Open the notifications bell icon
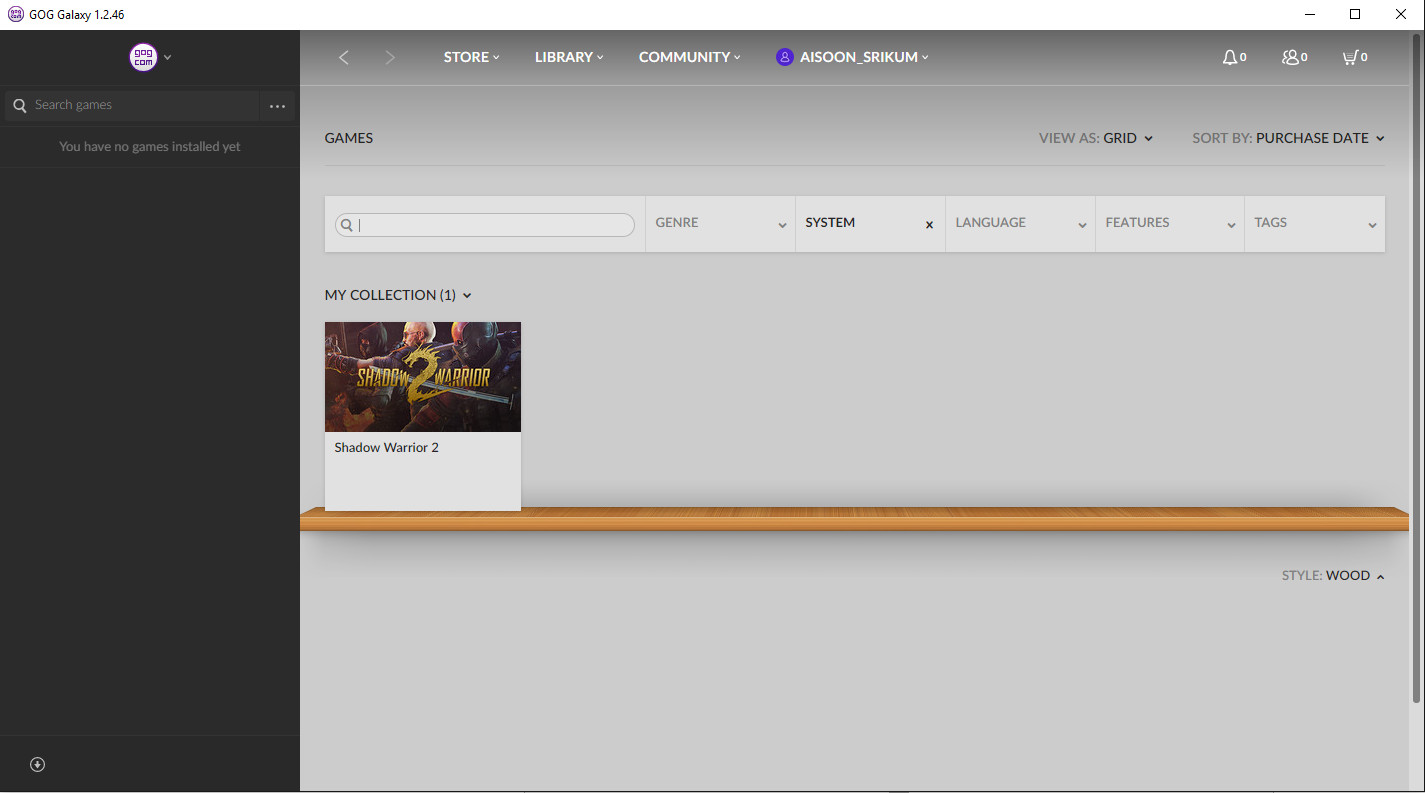1425x793 pixels. tap(1230, 57)
